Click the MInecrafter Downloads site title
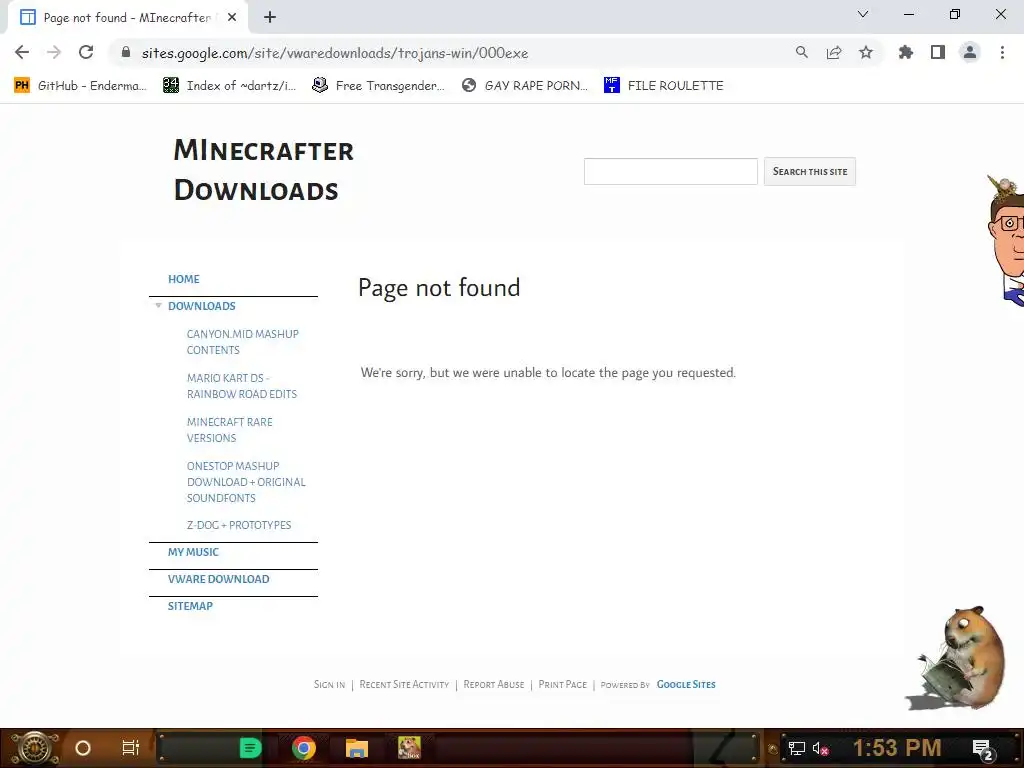The height and width of the screenshot is (768, 1024). (264, 170)
